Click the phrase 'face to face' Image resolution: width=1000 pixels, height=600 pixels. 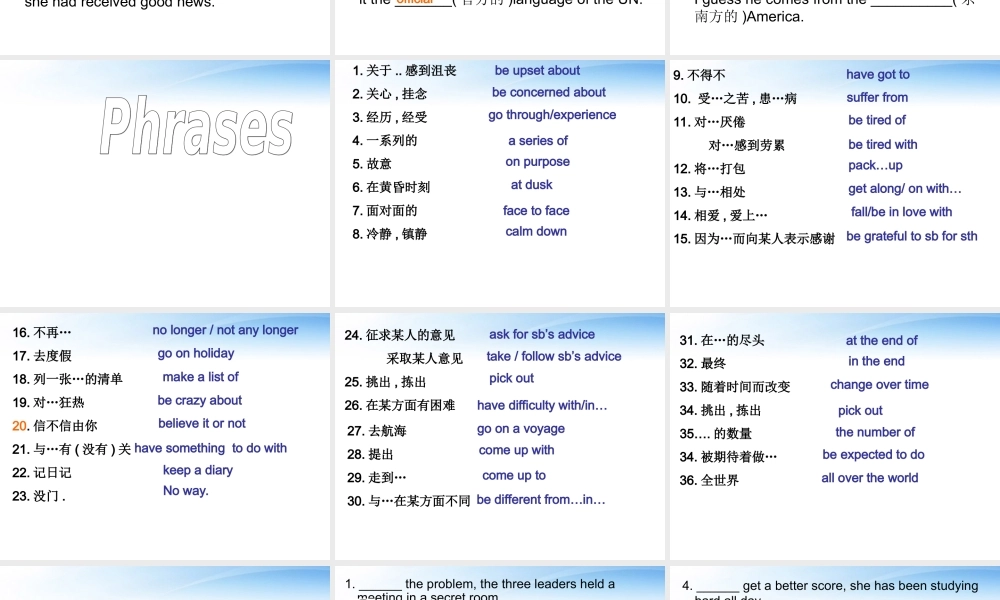536,210
